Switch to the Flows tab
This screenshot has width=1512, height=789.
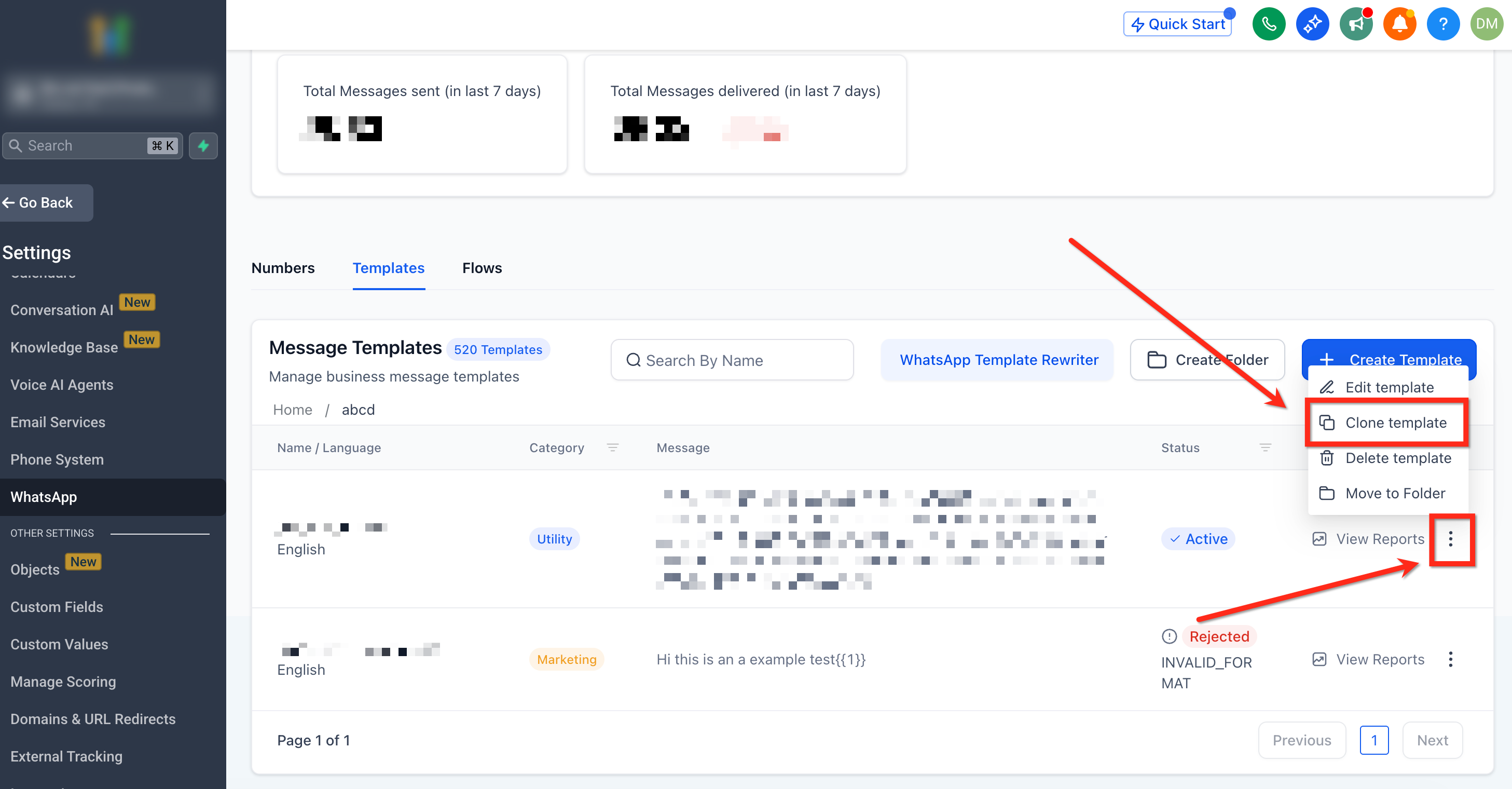[482, 268]
